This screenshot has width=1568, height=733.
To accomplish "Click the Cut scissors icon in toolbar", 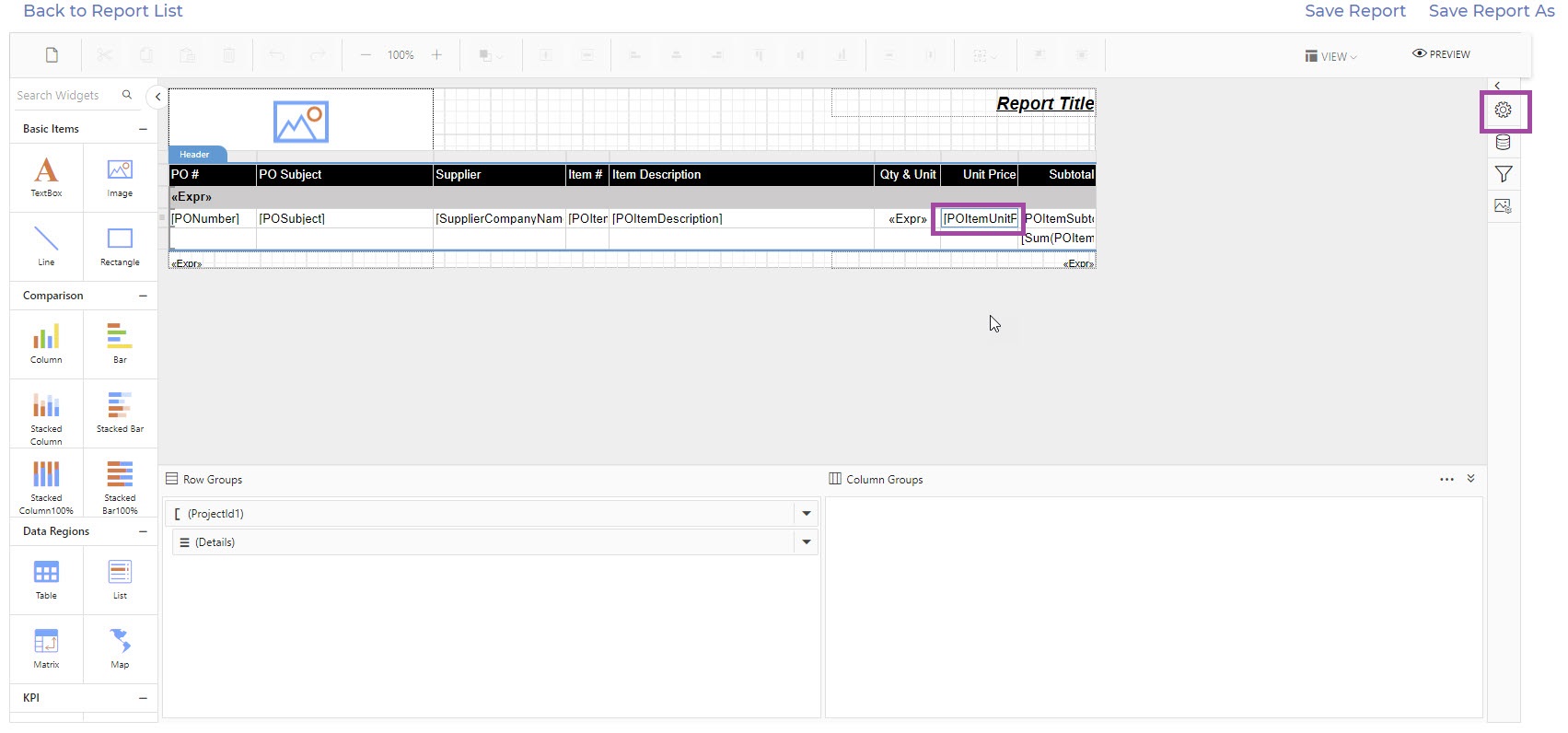I will coord(104,55).
